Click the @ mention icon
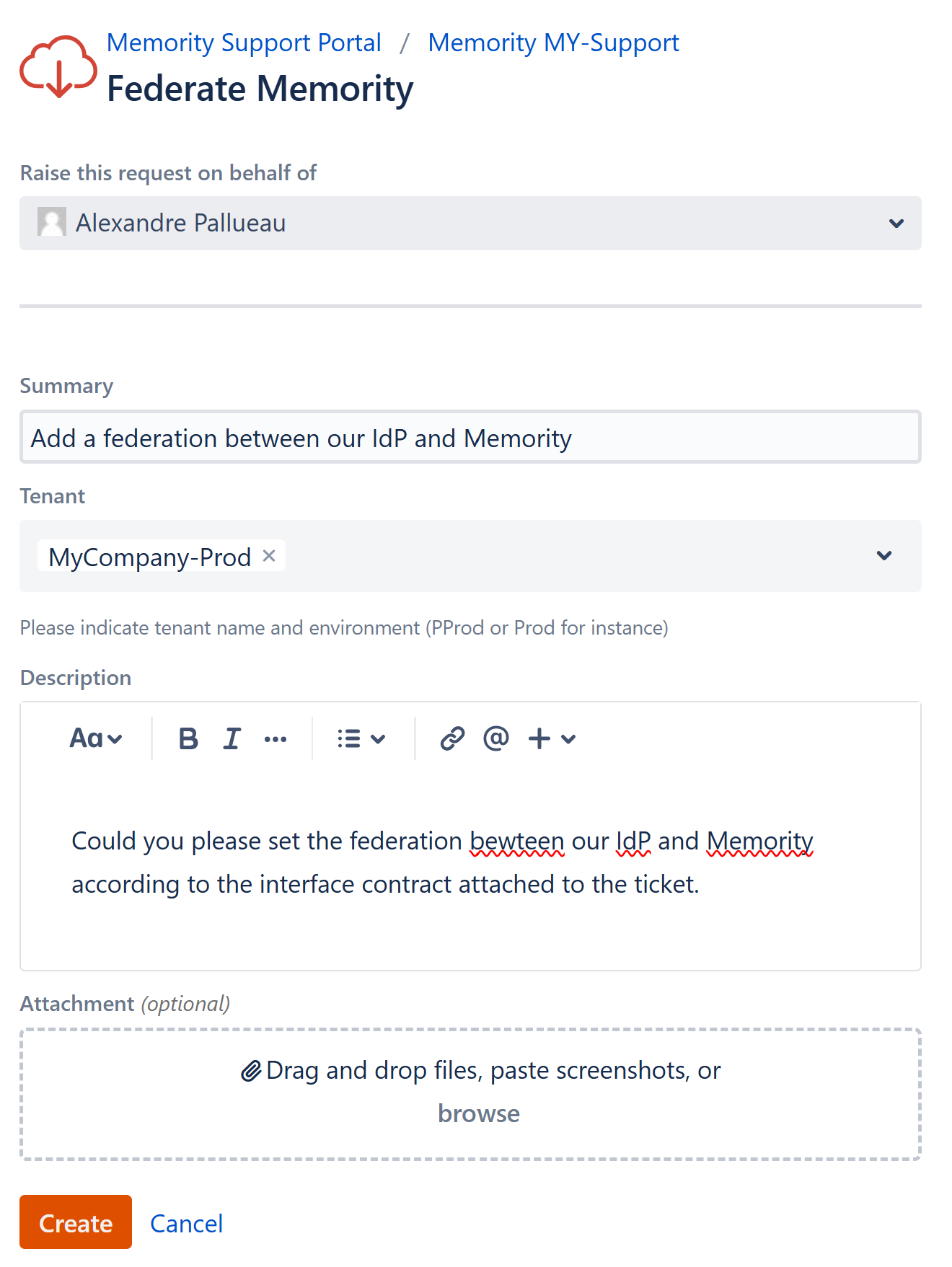Image resolution: width=952 pixels, height=1267 pixels. click(x=496, y=738)
